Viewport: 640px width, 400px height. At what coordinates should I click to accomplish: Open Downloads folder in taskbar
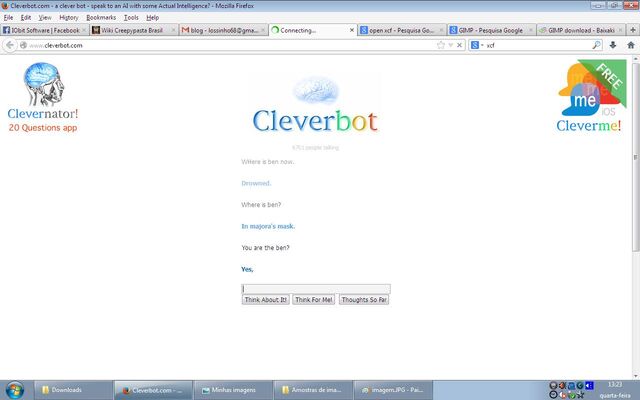[x=73, y=390]
